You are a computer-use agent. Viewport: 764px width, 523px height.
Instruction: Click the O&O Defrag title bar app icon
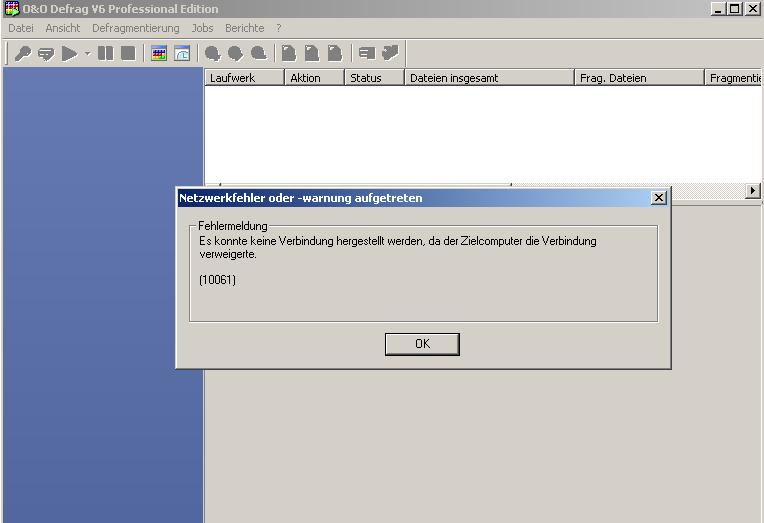12,9
